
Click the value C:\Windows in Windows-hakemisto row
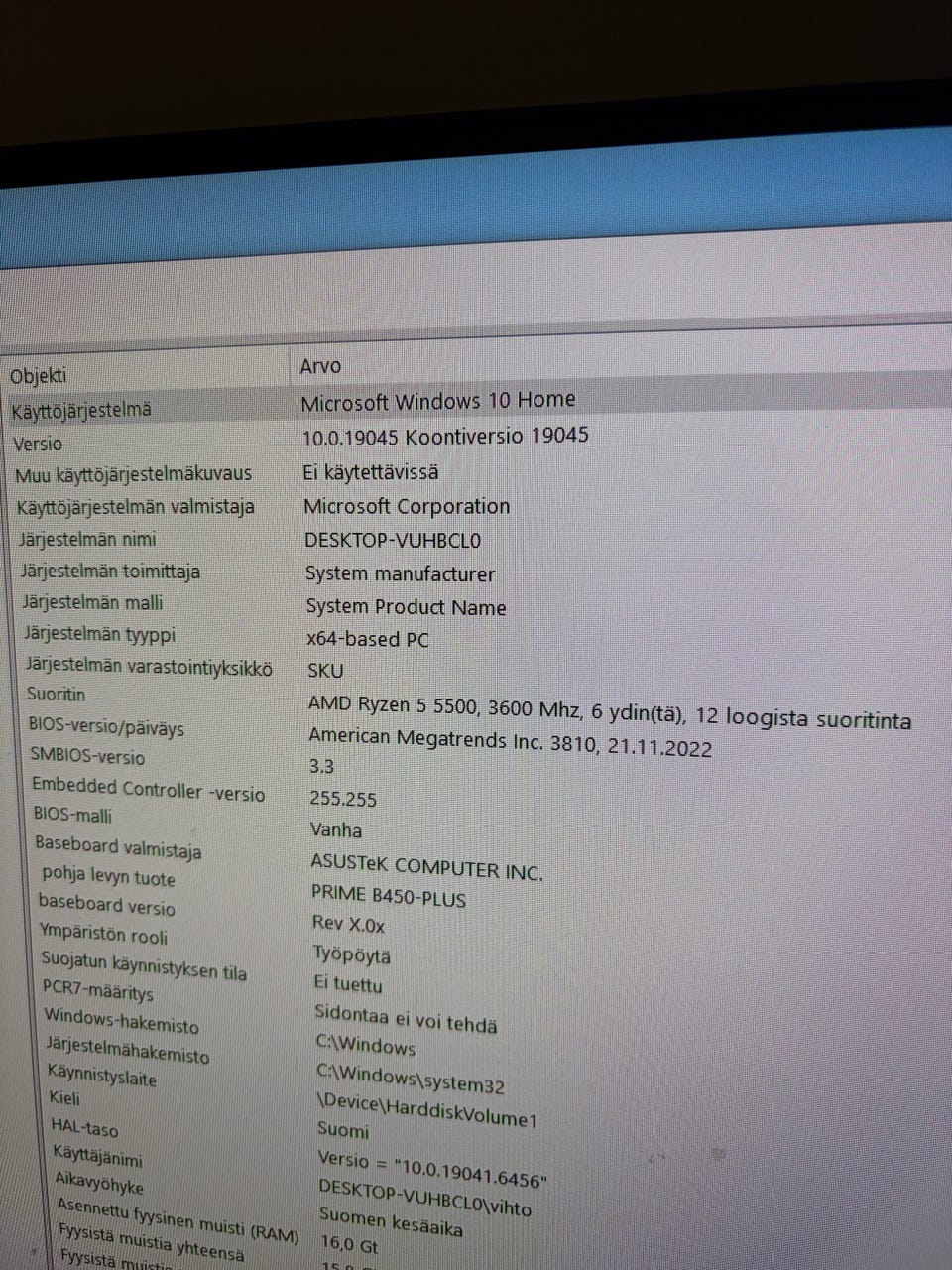pos(366,1045)
